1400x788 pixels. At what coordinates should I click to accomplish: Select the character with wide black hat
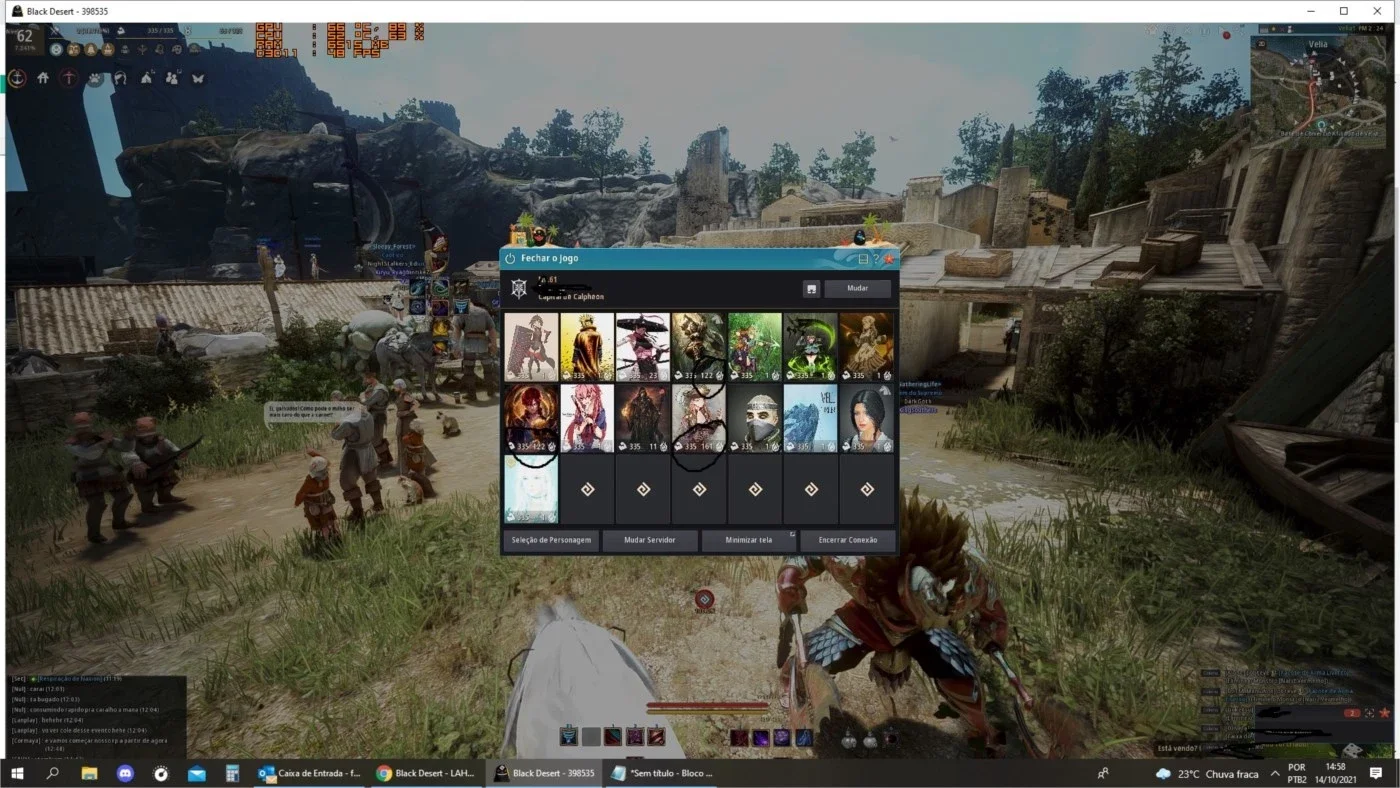643,347
